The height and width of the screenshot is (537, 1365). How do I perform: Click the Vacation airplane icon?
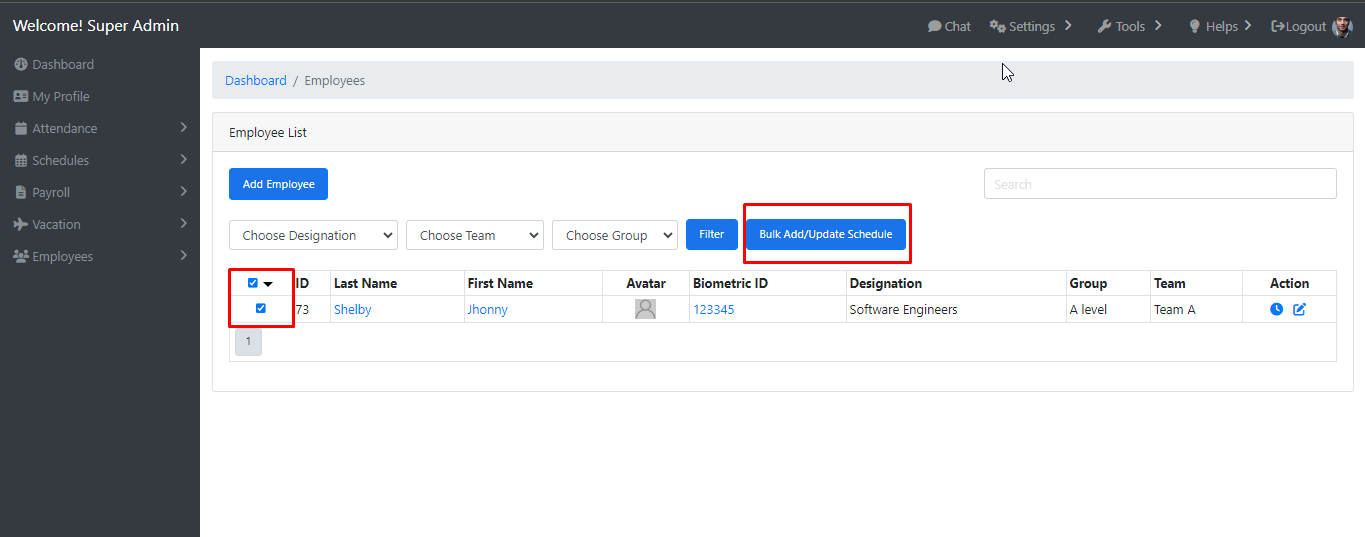pyautogui.click(x=21, y=224)
